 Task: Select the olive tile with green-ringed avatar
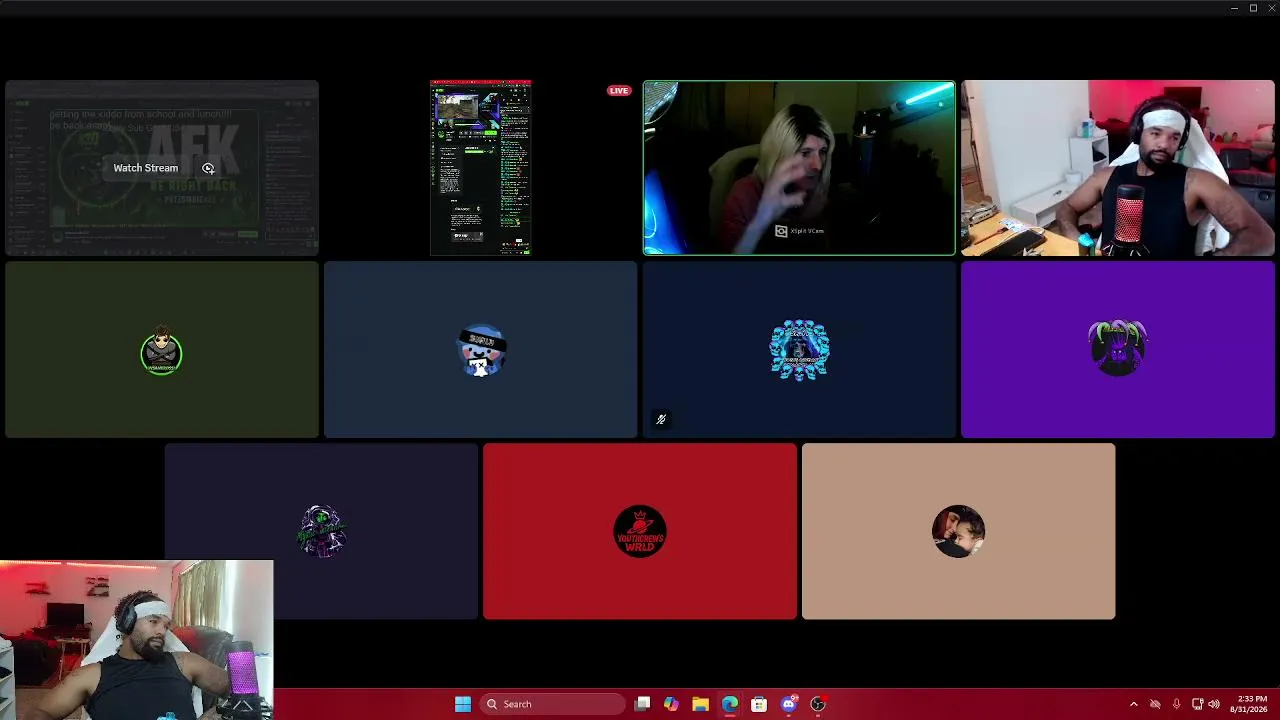tap(162, 350)
